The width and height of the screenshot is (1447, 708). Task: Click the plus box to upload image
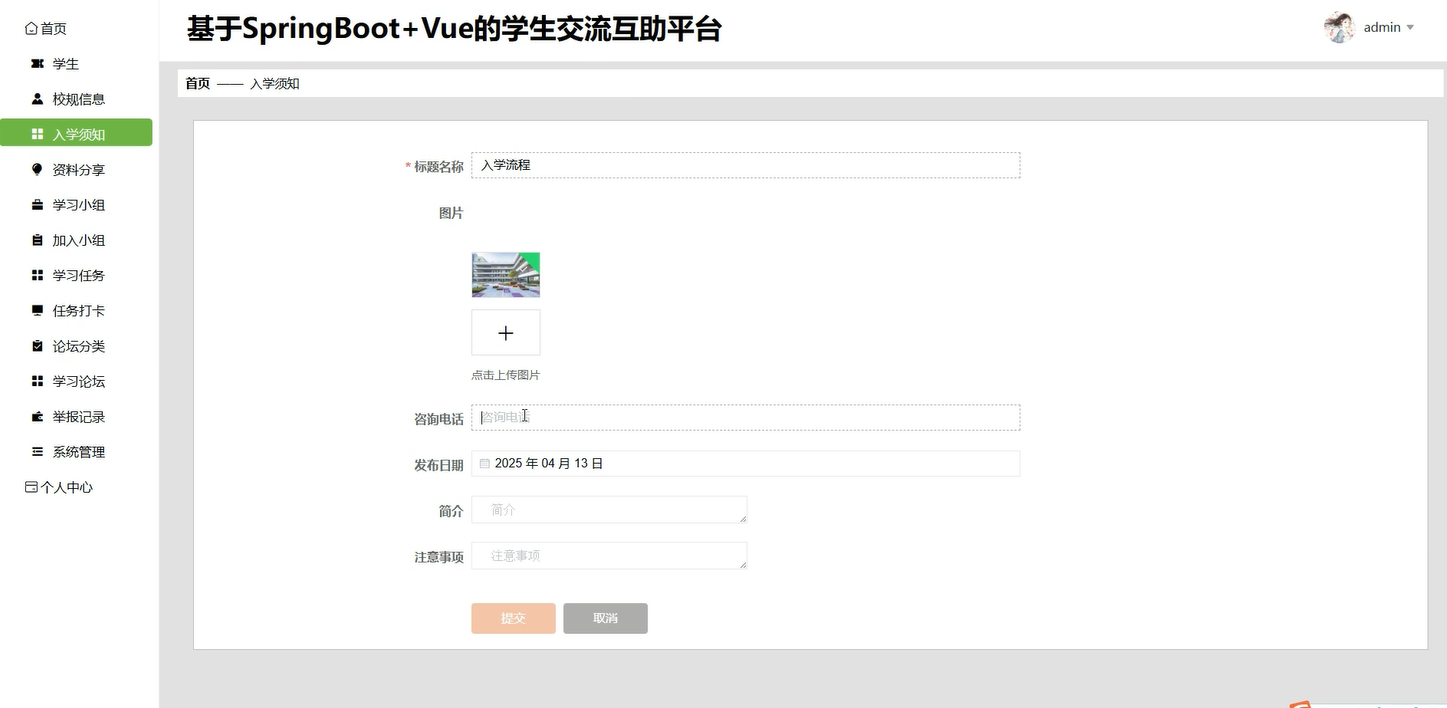point(506,332)
